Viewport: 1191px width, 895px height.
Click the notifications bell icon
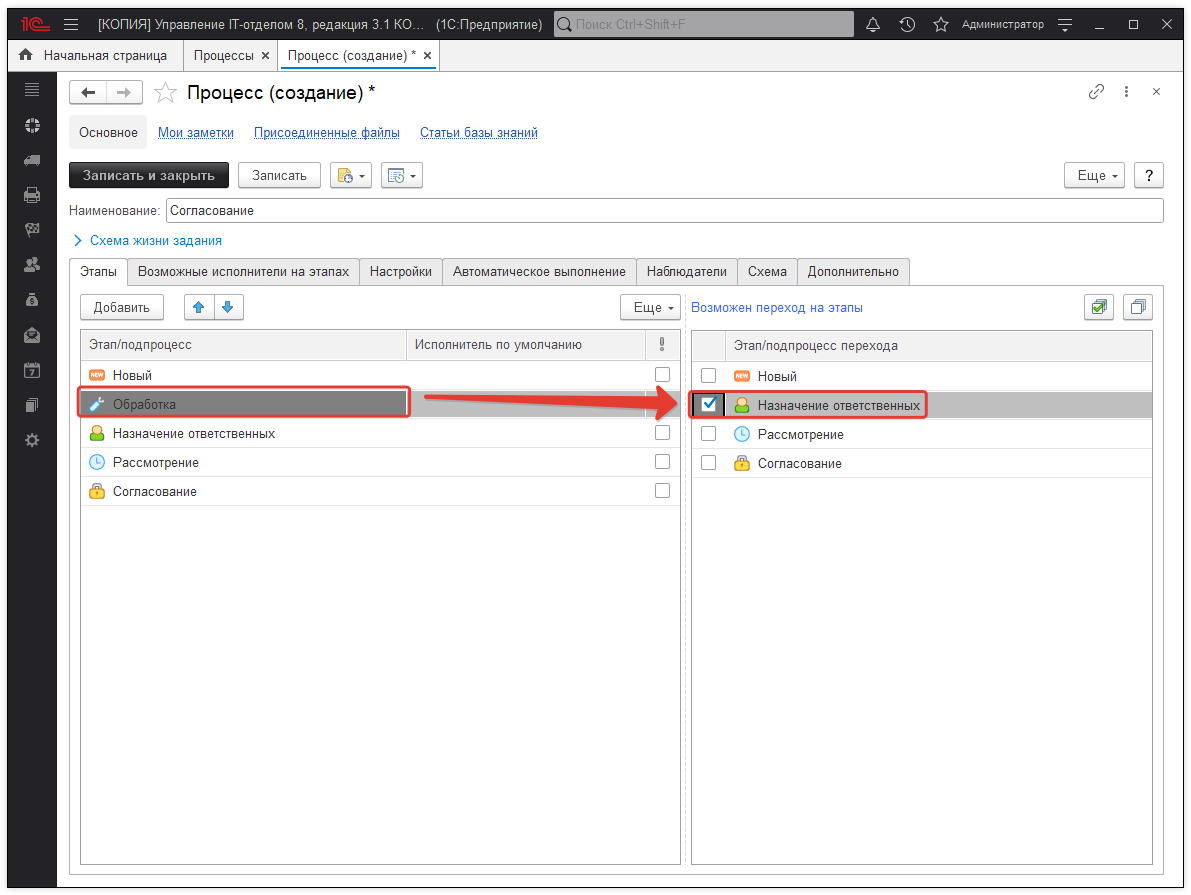[x=873, y=24]
